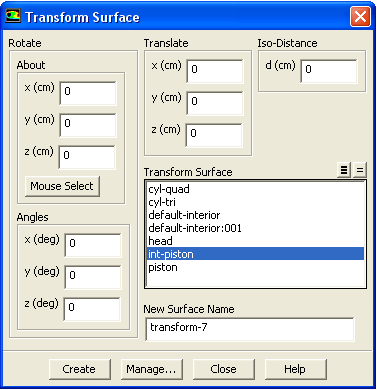Click the Mouse Select button
Screen dimensions: 377x390
62,186
